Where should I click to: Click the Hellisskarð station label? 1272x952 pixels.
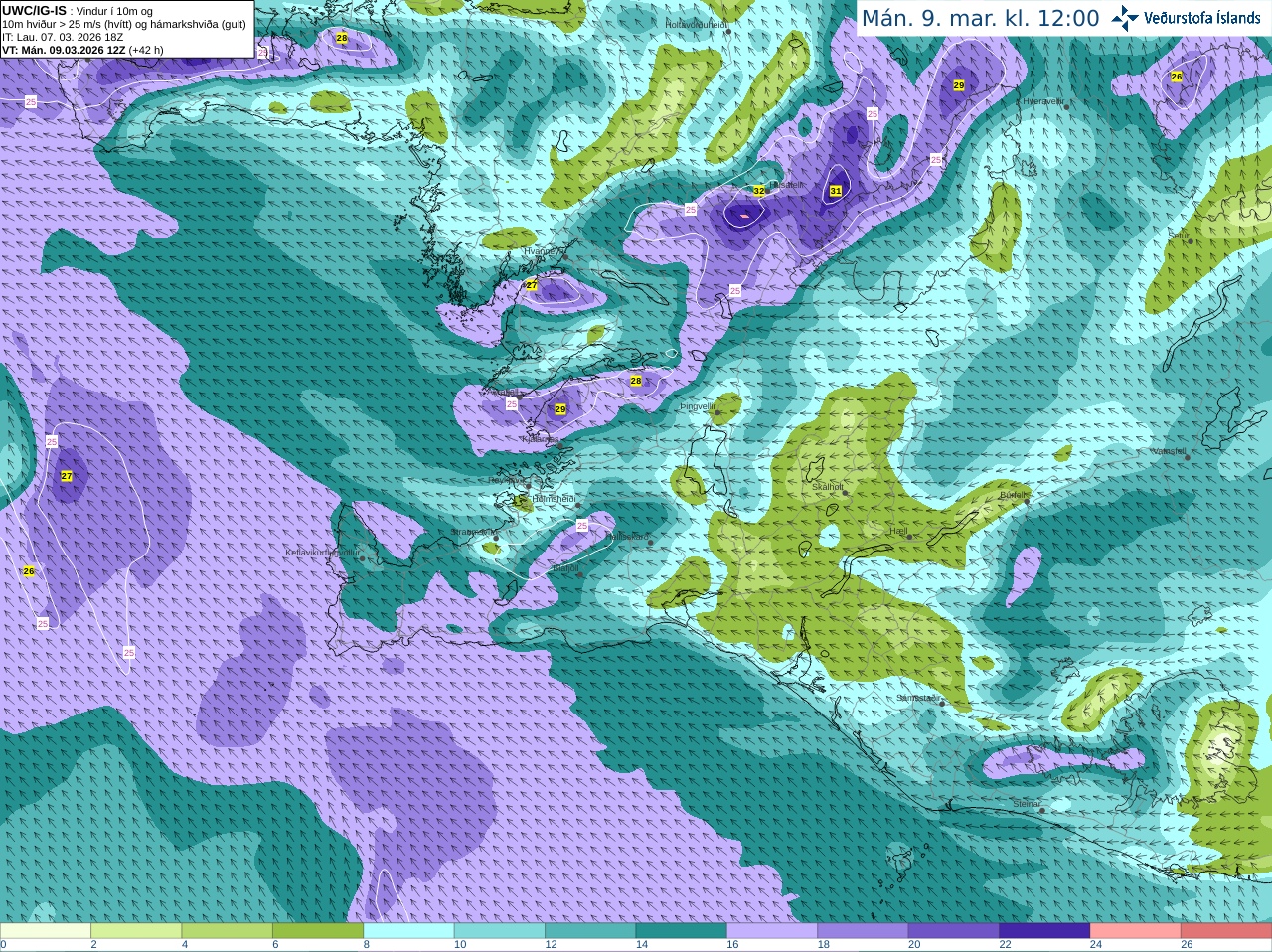pos(627,537)
